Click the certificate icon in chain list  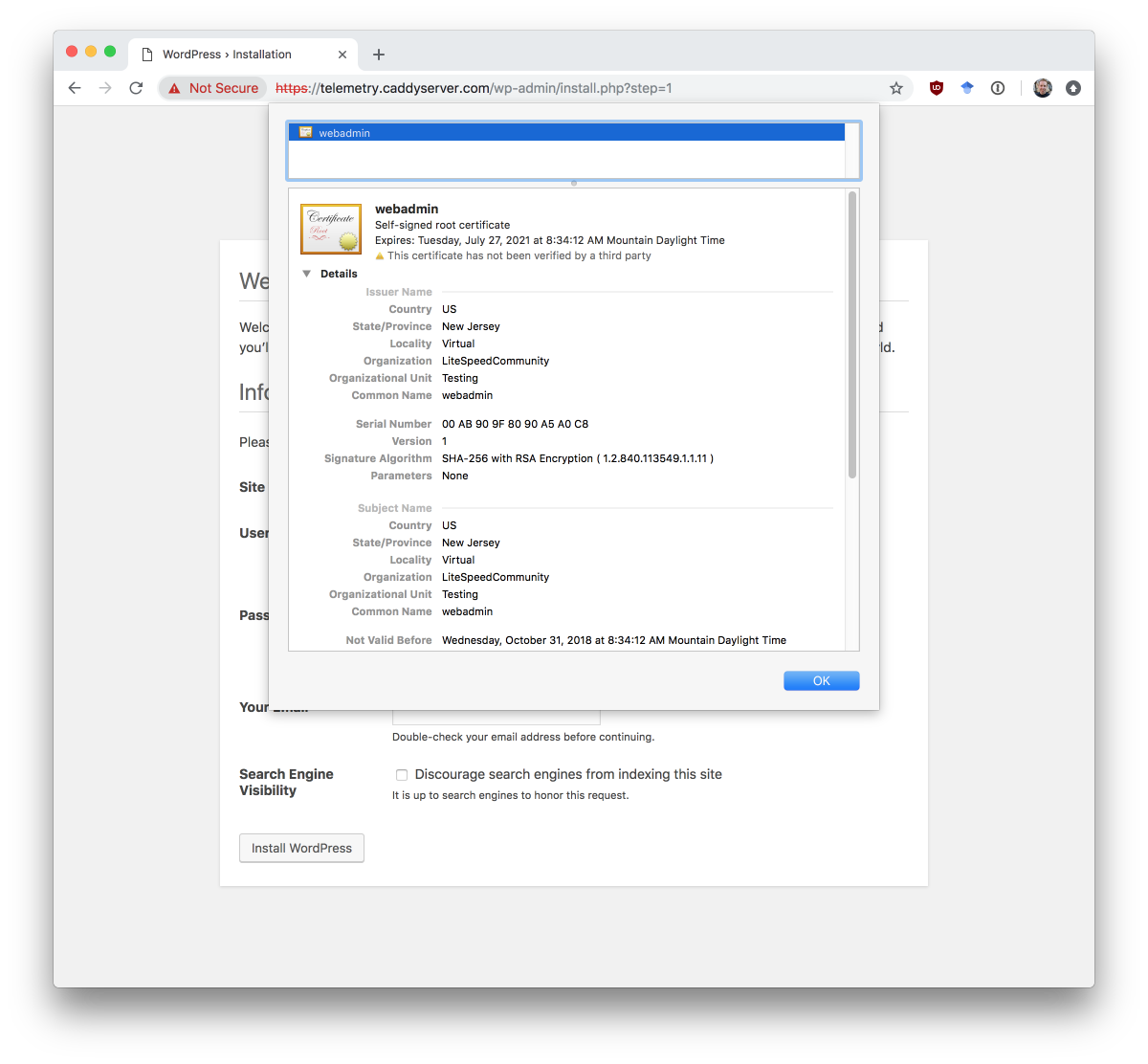point(306,132)
